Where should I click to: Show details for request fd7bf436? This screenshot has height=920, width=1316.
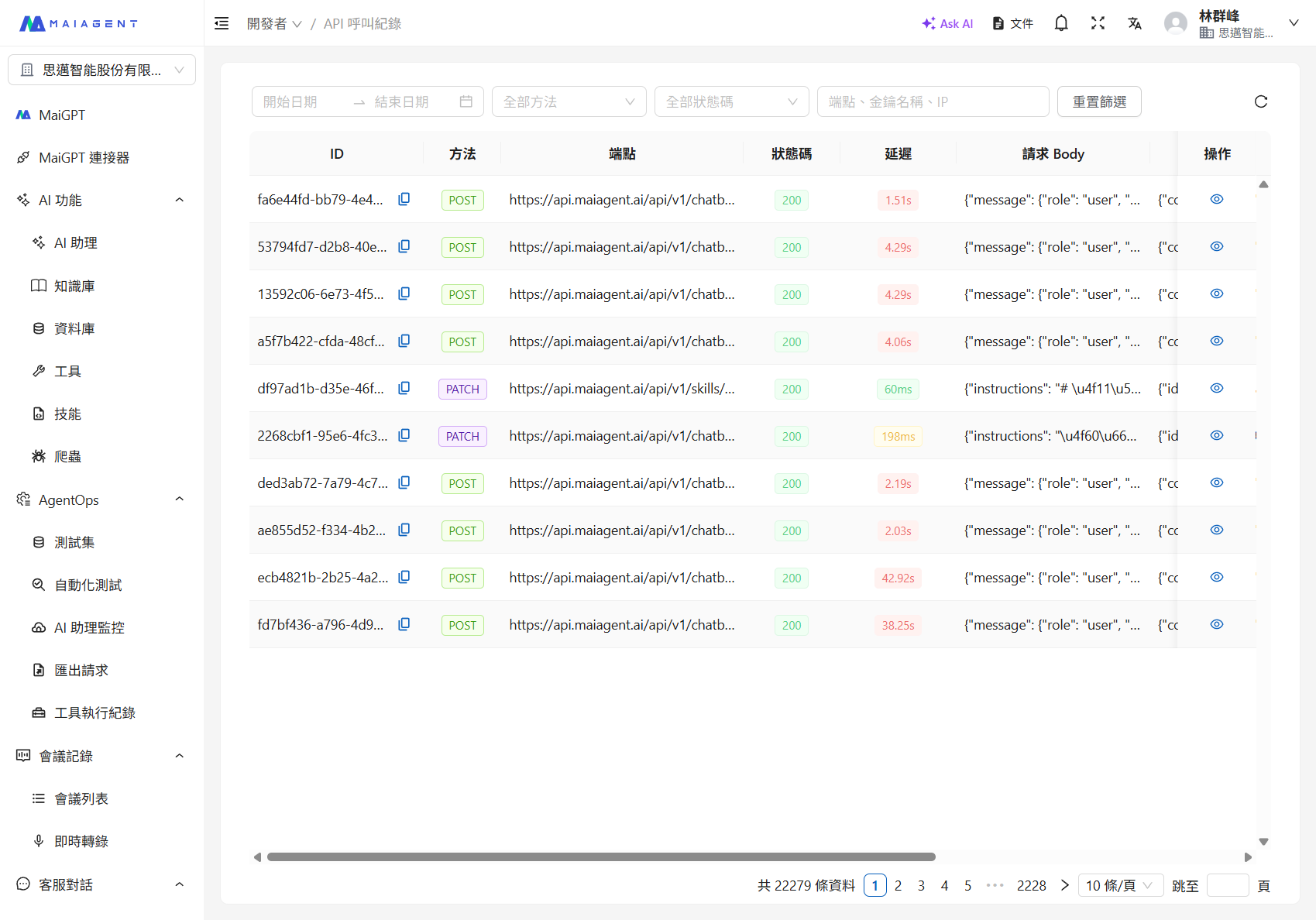(1216, 625)
